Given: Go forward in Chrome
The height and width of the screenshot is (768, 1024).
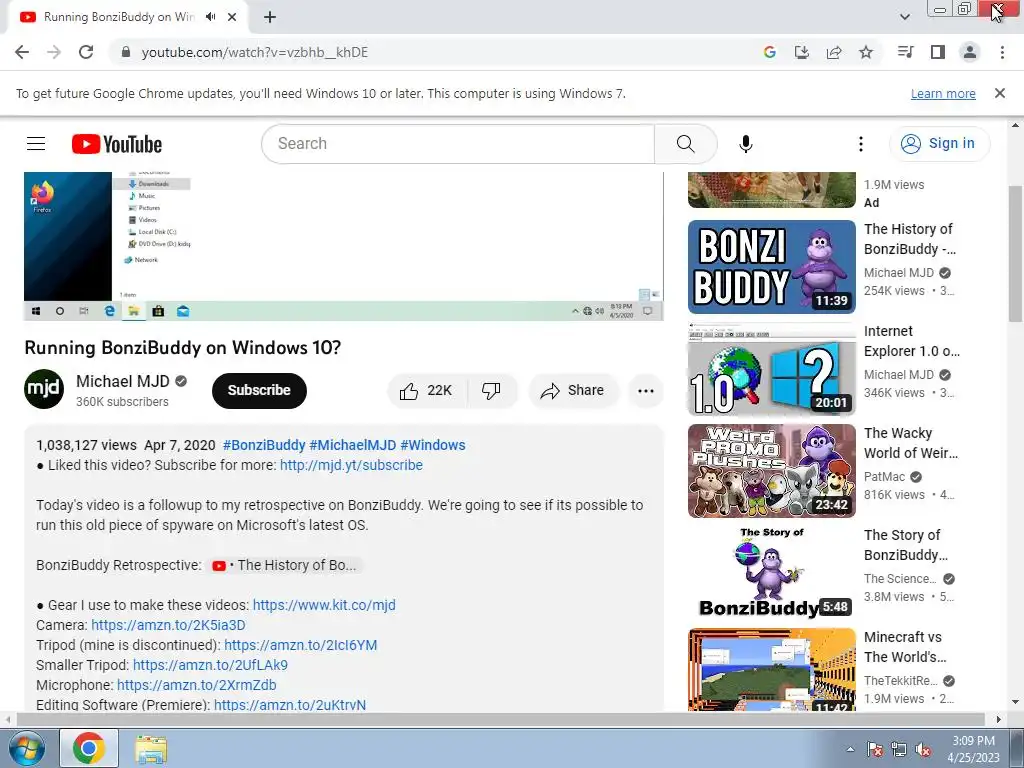Looking at the screenshot, I should click(54, 52).
